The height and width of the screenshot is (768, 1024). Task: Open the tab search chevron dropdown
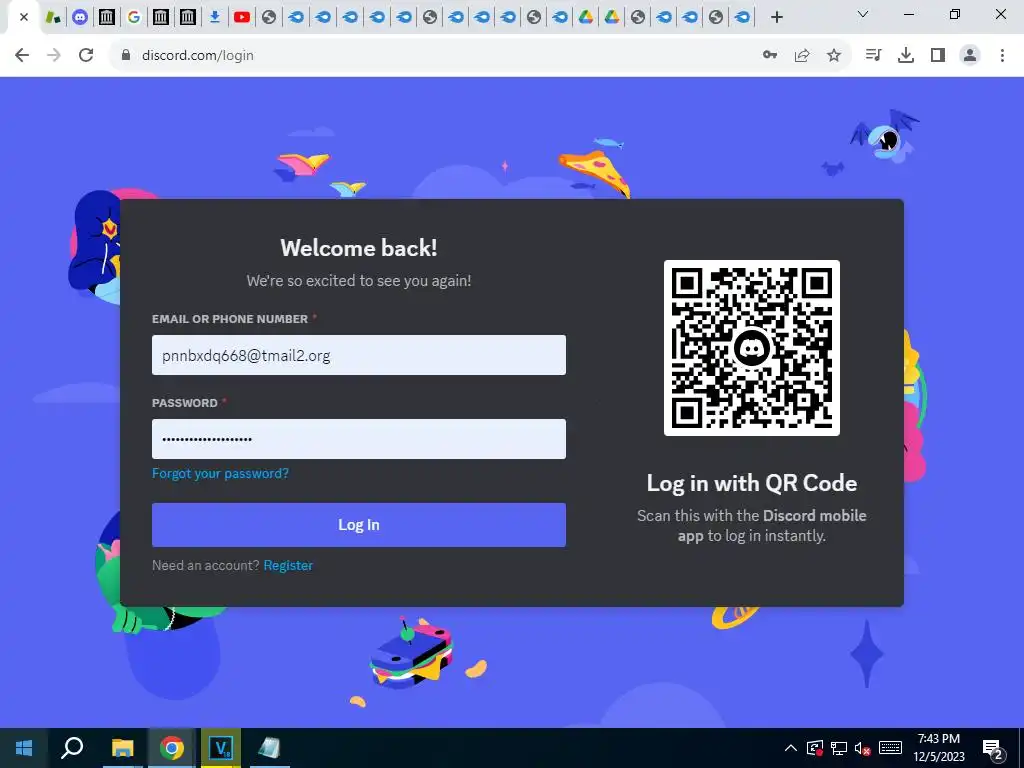point(863,14)
